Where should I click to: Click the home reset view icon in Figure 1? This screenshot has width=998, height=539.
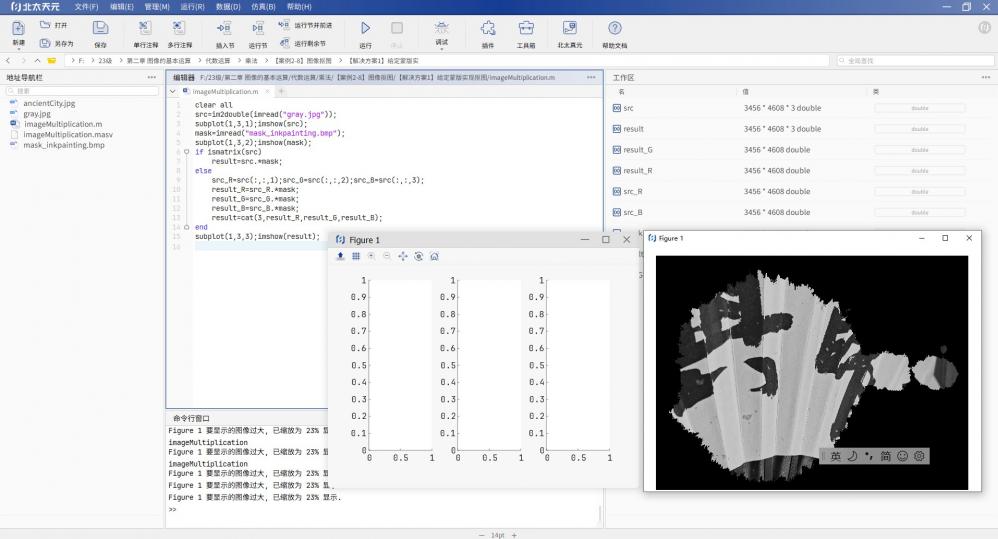pyautogui.click(x=434, y=256)
